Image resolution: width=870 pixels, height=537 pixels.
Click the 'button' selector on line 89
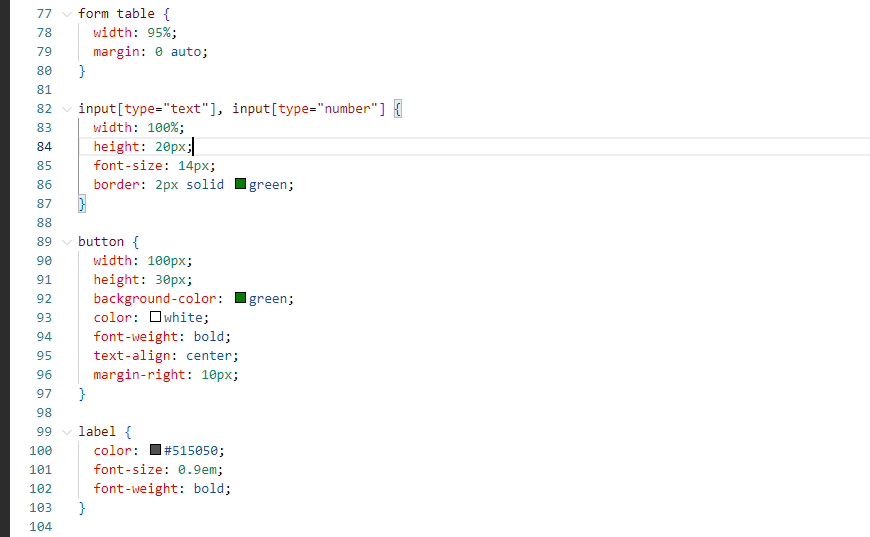point(101,242)
